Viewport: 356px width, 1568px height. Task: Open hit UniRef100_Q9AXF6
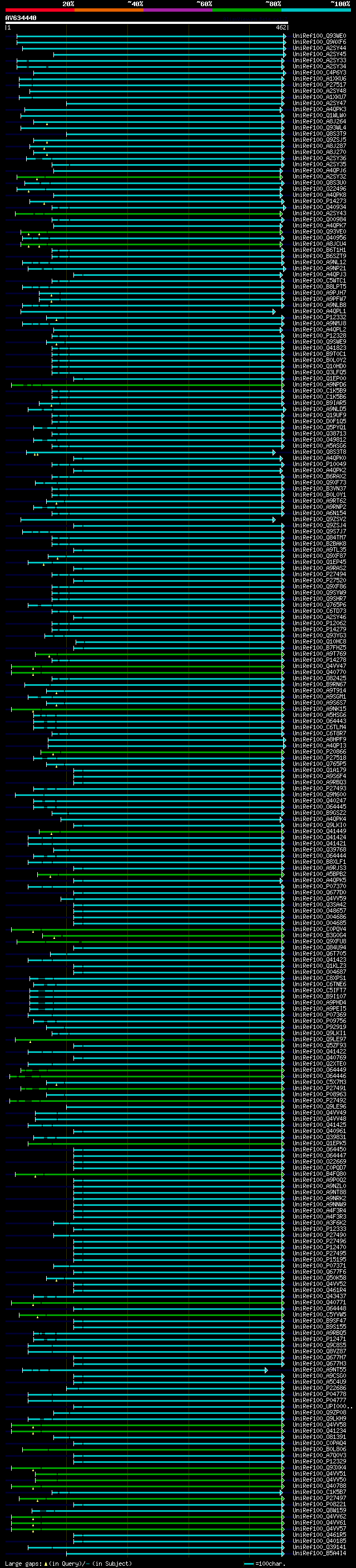coord(319,42)
